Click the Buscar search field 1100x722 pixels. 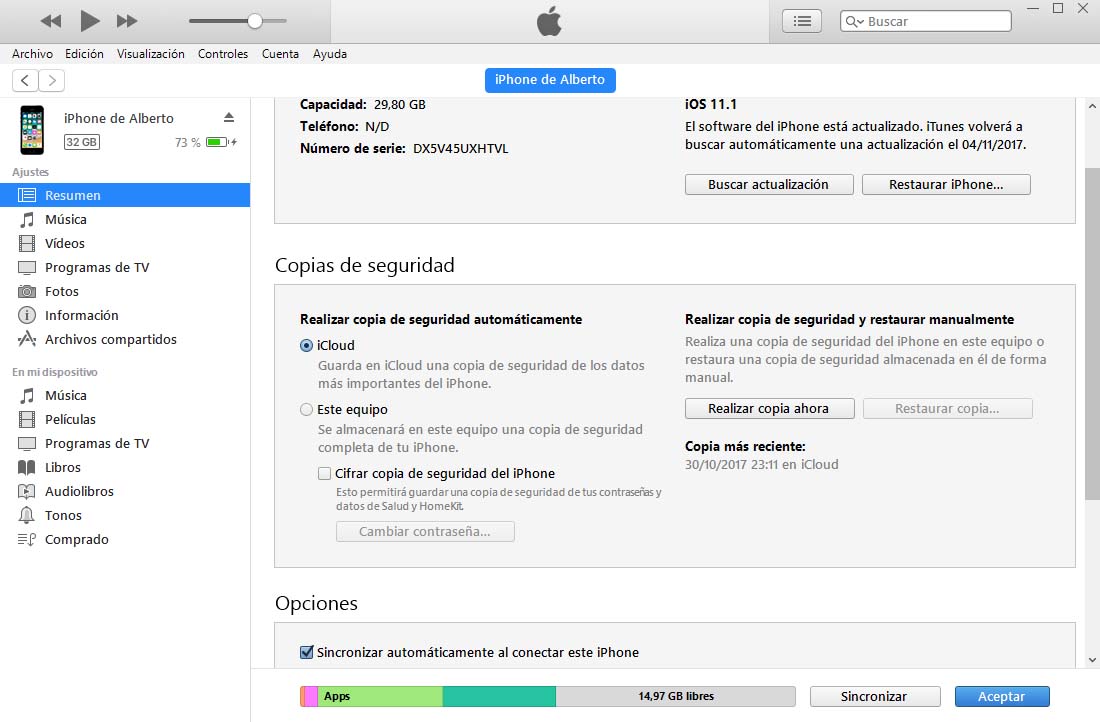925,21
